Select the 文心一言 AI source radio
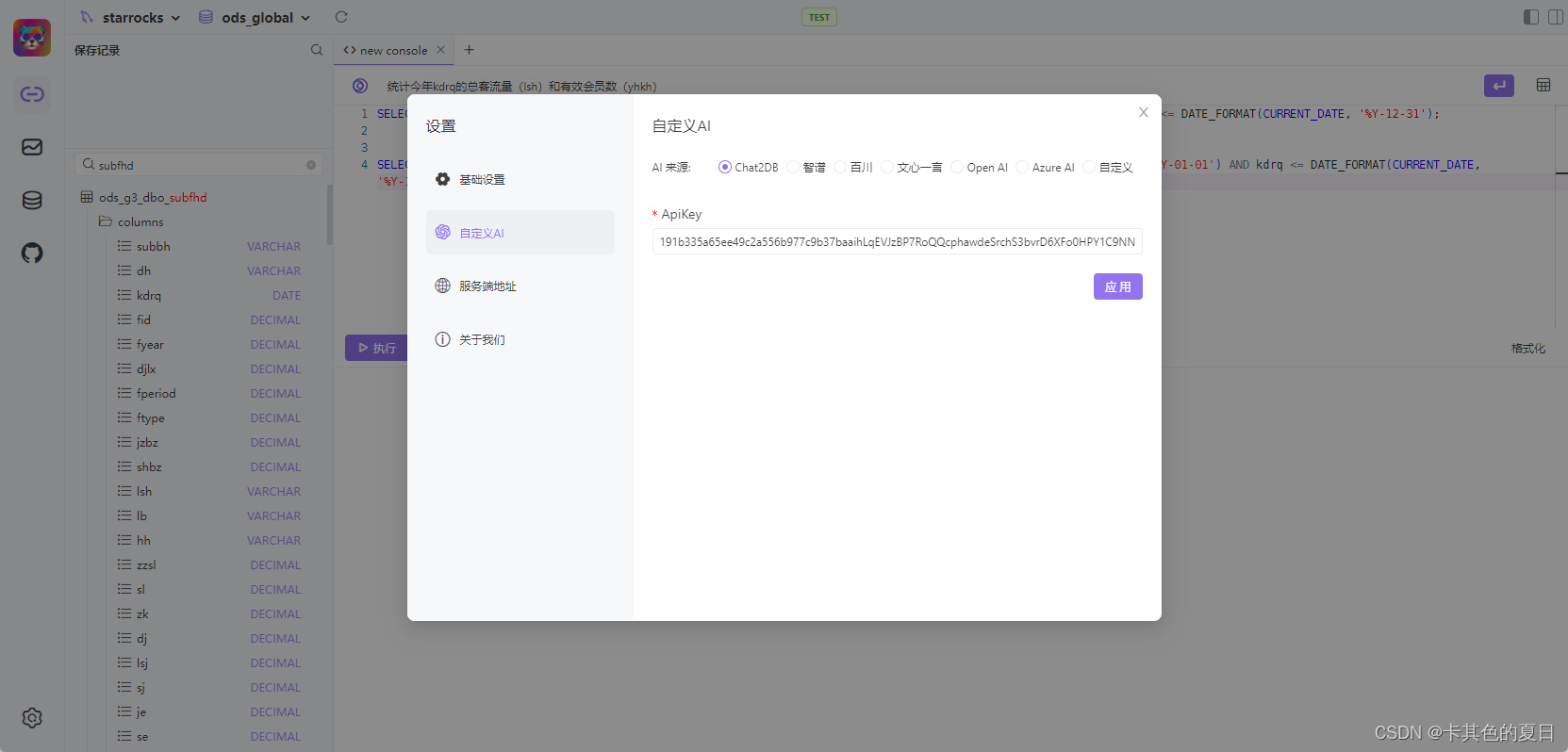Image resolution: width=1568 pixels, height=752 pixels. pos(887,167)
